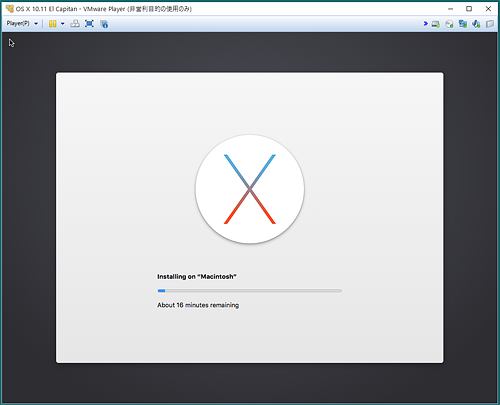Click the OS X El Capitan X logo
This screenshot has width=500, height=405.
pos(250,189)
